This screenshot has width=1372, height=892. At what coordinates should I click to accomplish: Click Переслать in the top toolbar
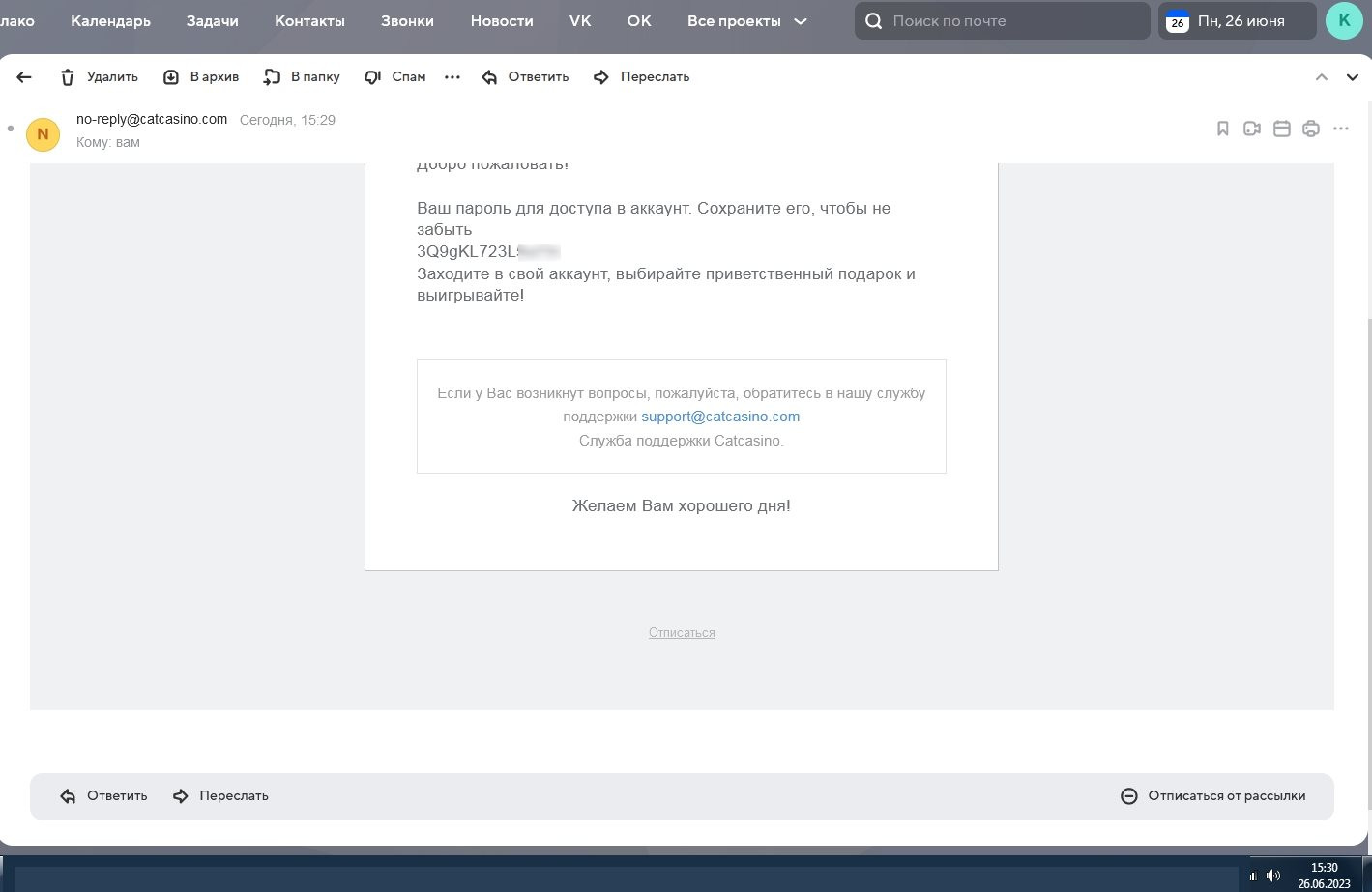point(641,77)
